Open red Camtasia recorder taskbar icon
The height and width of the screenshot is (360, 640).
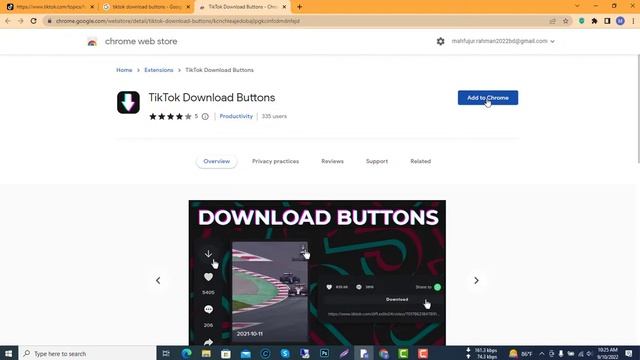point(423,353)
